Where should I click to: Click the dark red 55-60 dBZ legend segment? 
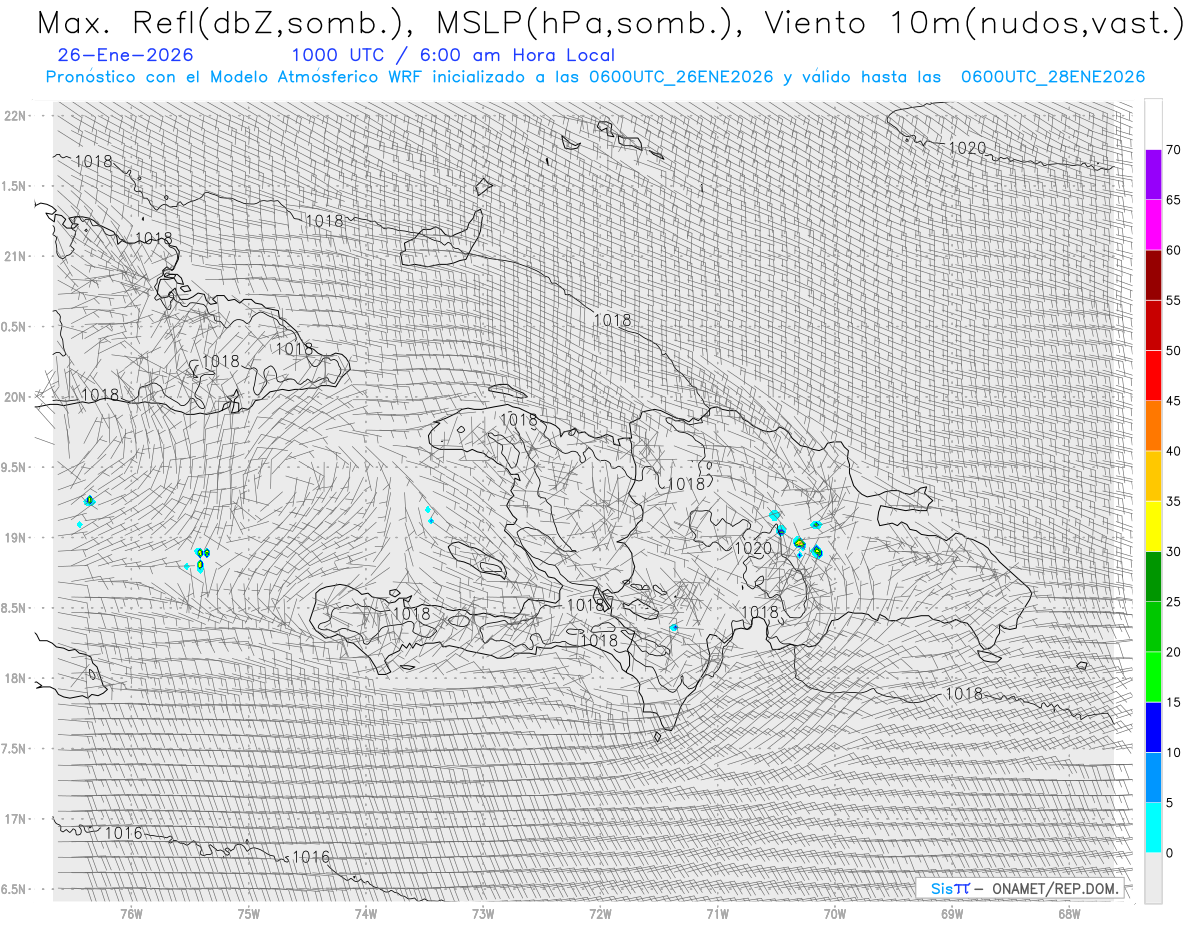click(x=1153, y=275)
